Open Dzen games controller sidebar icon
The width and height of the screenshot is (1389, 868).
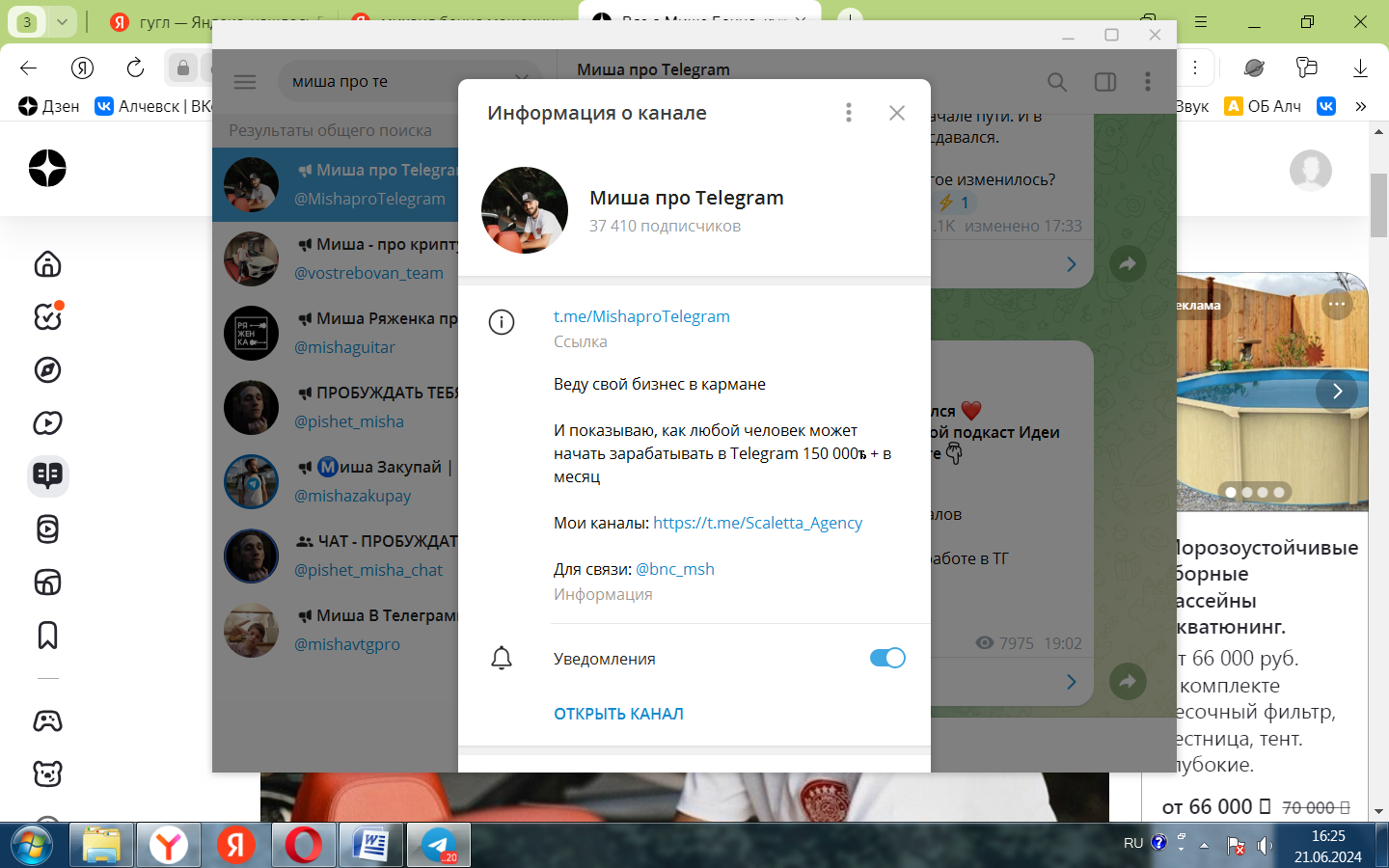[x=47, y=720]
